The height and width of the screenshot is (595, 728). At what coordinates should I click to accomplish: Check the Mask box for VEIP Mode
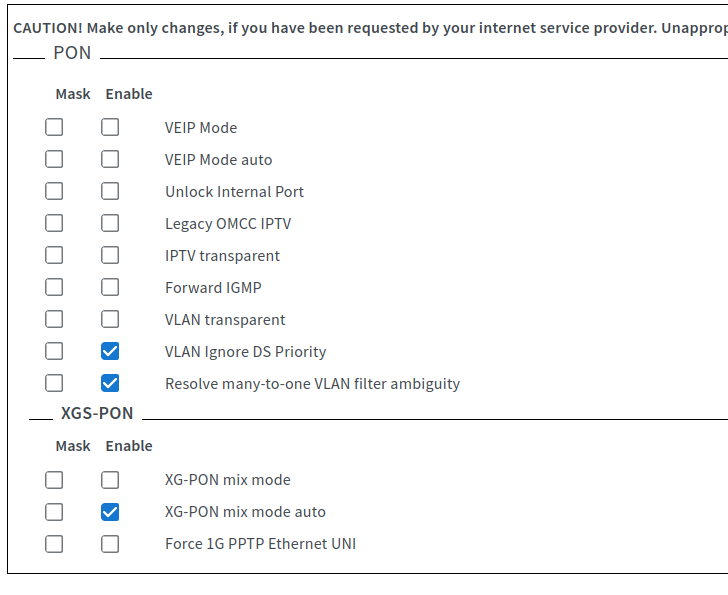click(x=54, y=128)
